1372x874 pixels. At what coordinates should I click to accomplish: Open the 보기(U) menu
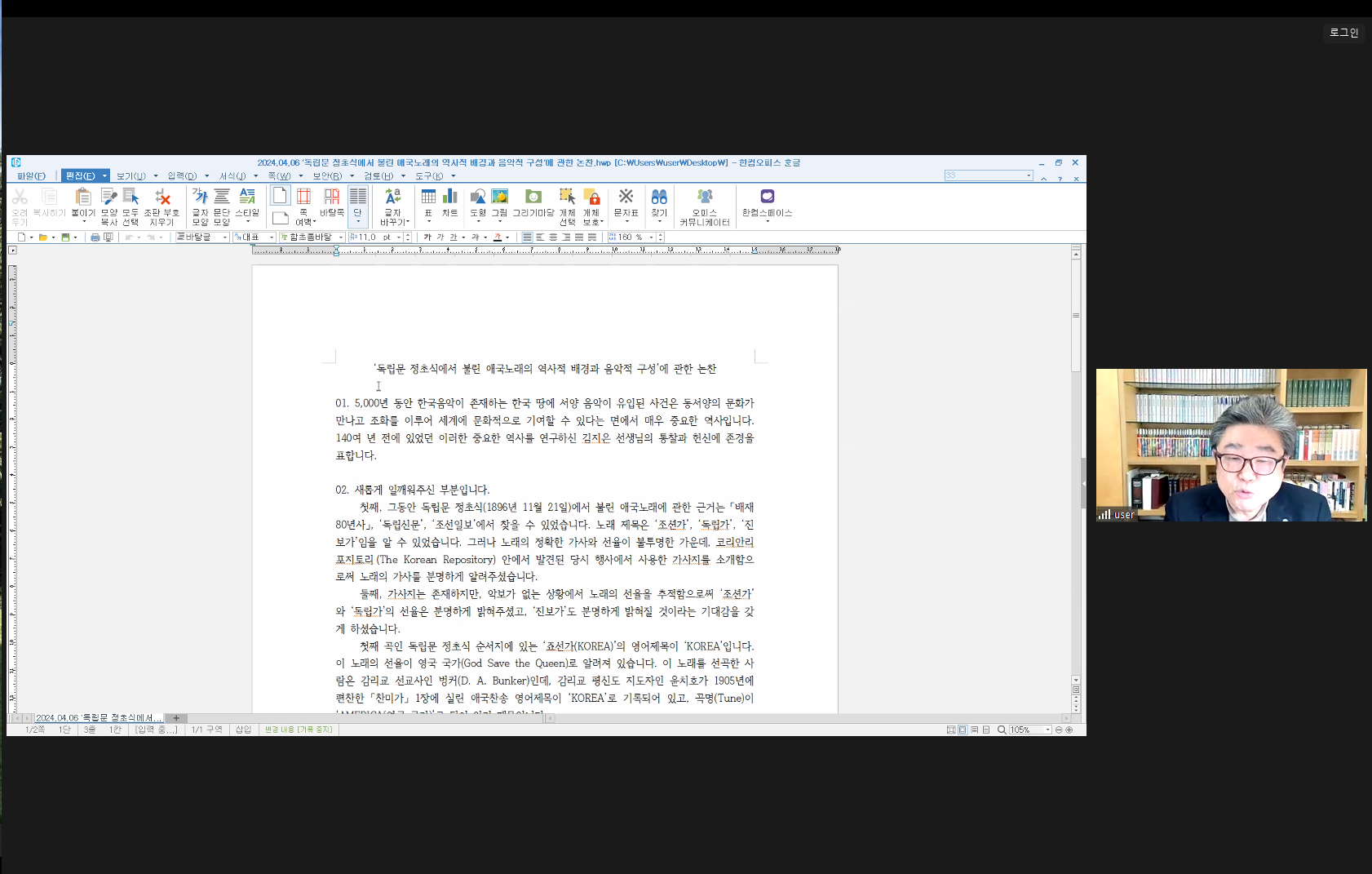pyautogui.click(x=131, y=176)
